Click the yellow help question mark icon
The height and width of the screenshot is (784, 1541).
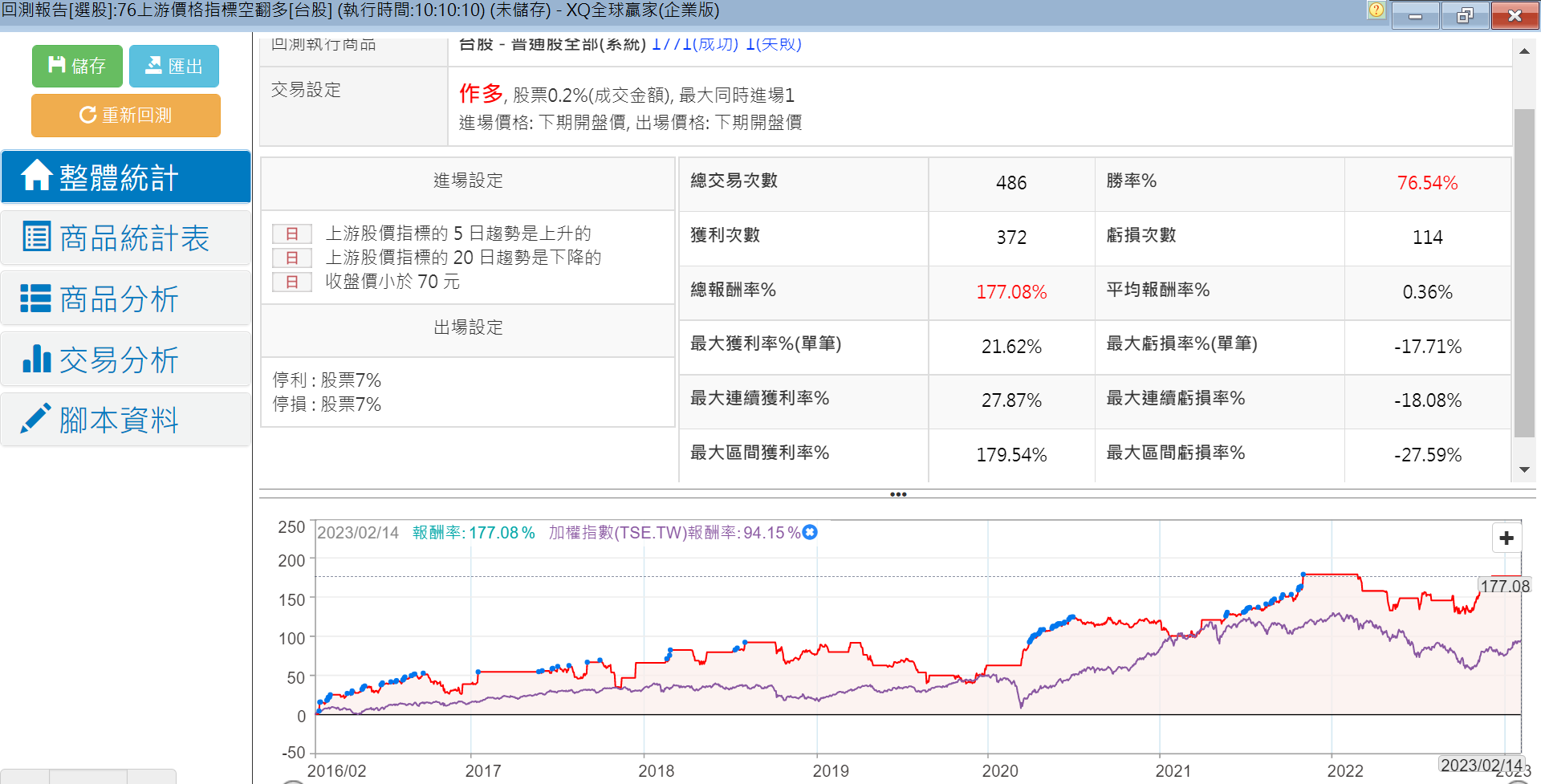click(1376, 10)
